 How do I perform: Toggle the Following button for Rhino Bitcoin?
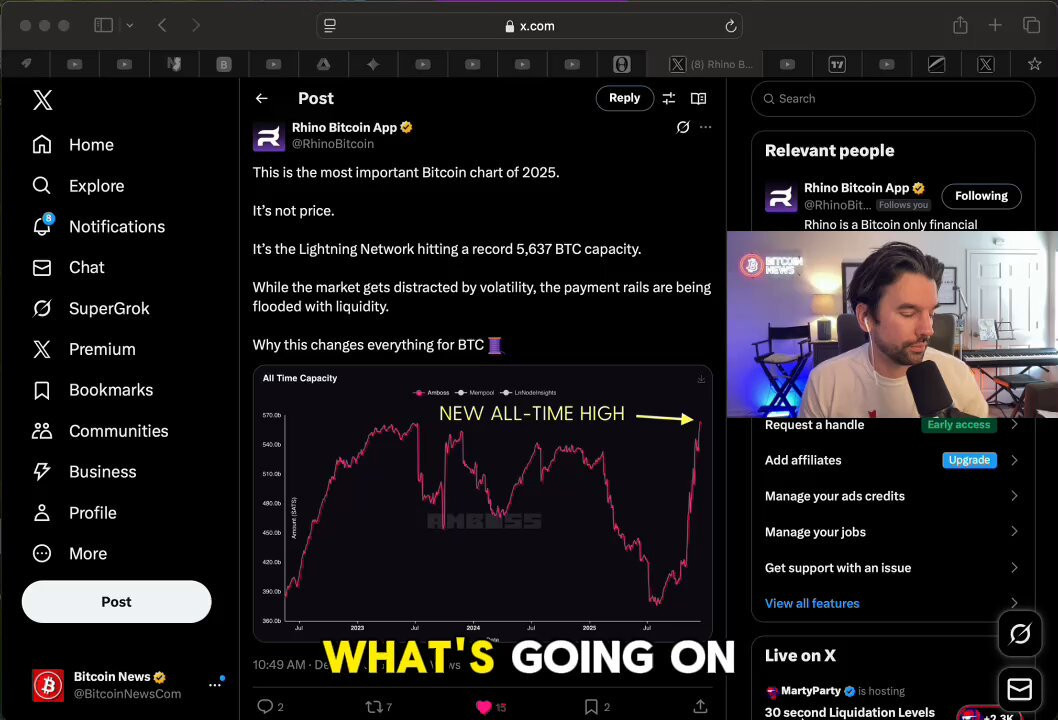[x=981, y=196]
